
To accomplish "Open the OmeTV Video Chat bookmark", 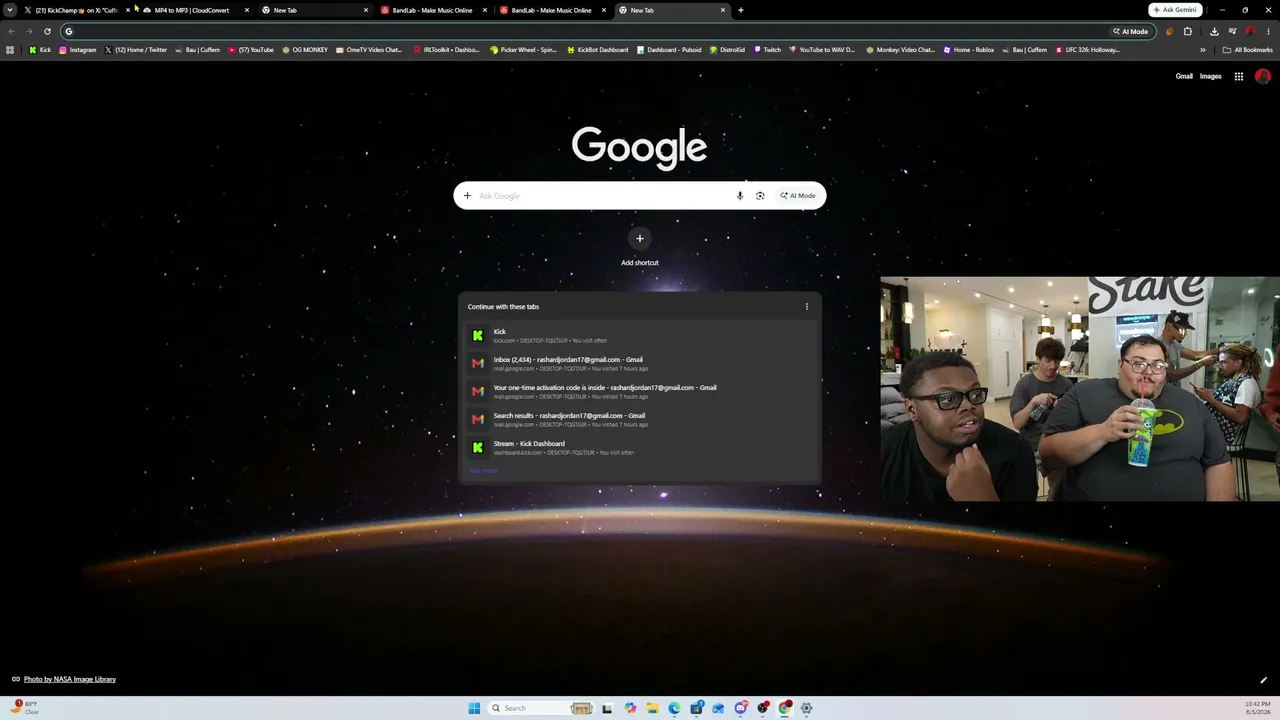I will click(368, 50).
